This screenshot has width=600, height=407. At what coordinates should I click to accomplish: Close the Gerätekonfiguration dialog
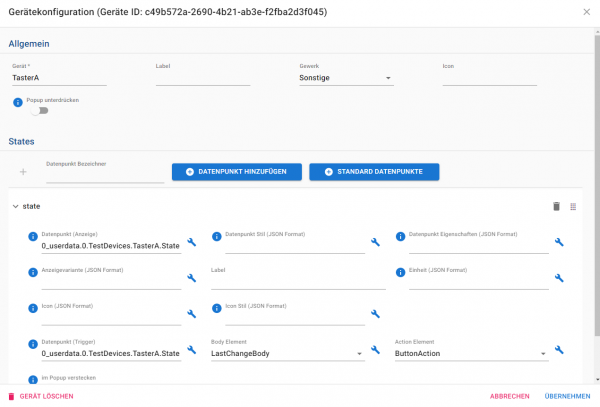(x=587, y=12)
